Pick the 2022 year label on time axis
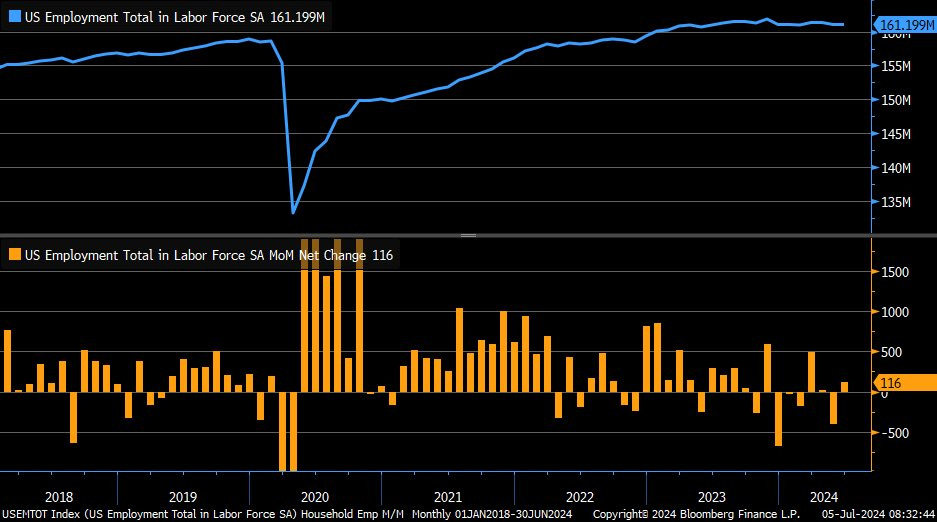This screenshot has height=522, width=937. (x=580, y=497)
